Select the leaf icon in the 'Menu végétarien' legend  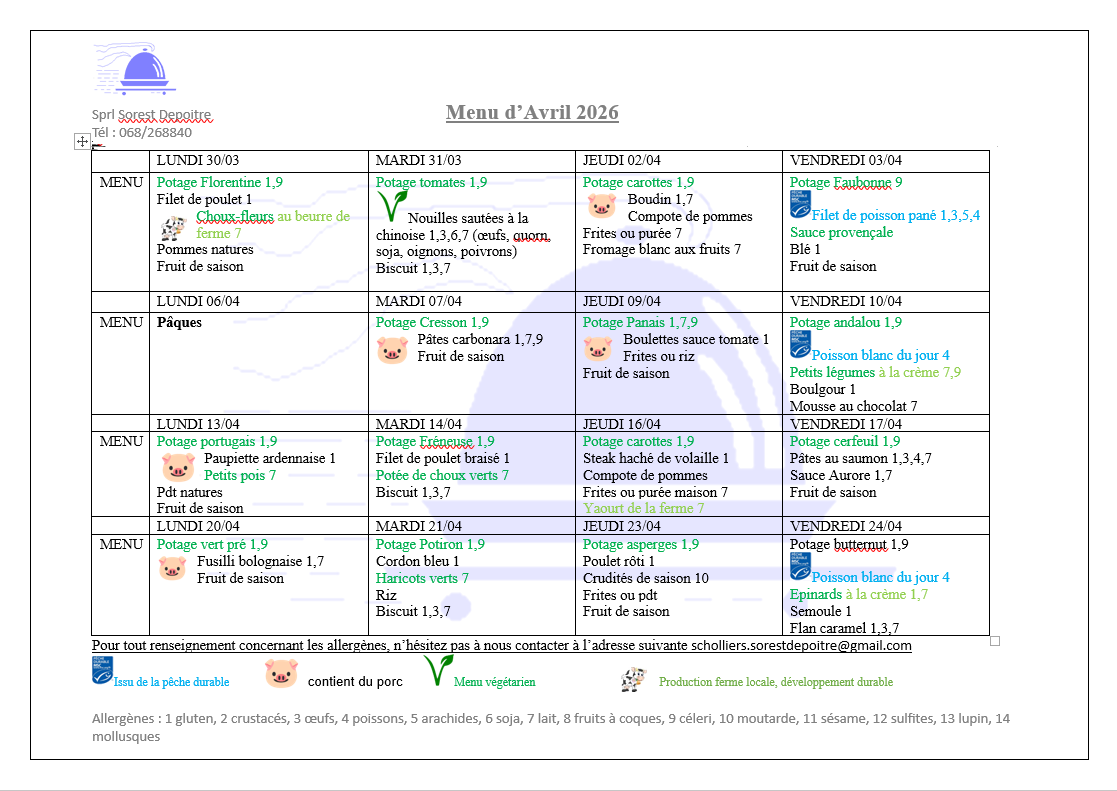point(436,670)
